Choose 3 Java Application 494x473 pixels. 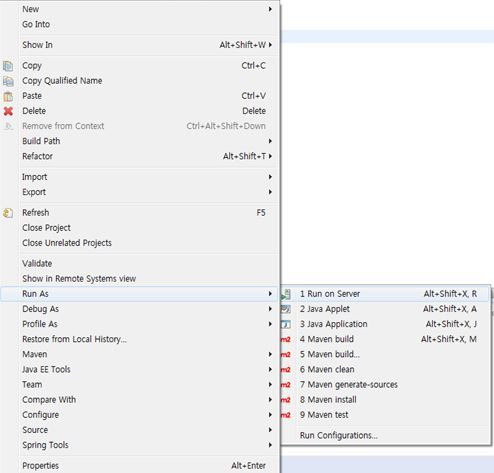[x=385, y=324]
